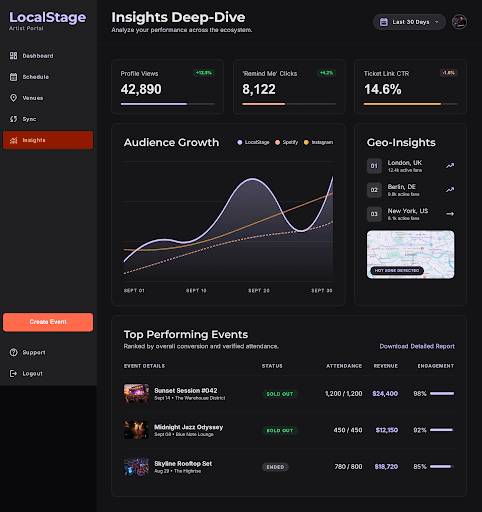Click Download Detailed Report link
This screenshot has height=512, width=482.
417,346
